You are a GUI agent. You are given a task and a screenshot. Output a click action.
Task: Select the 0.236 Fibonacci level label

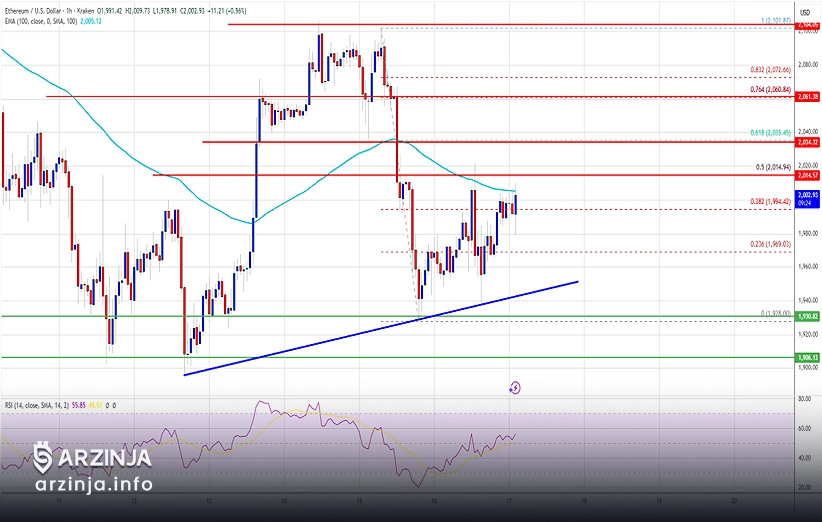pyautogui.click(x=770, y=243)
